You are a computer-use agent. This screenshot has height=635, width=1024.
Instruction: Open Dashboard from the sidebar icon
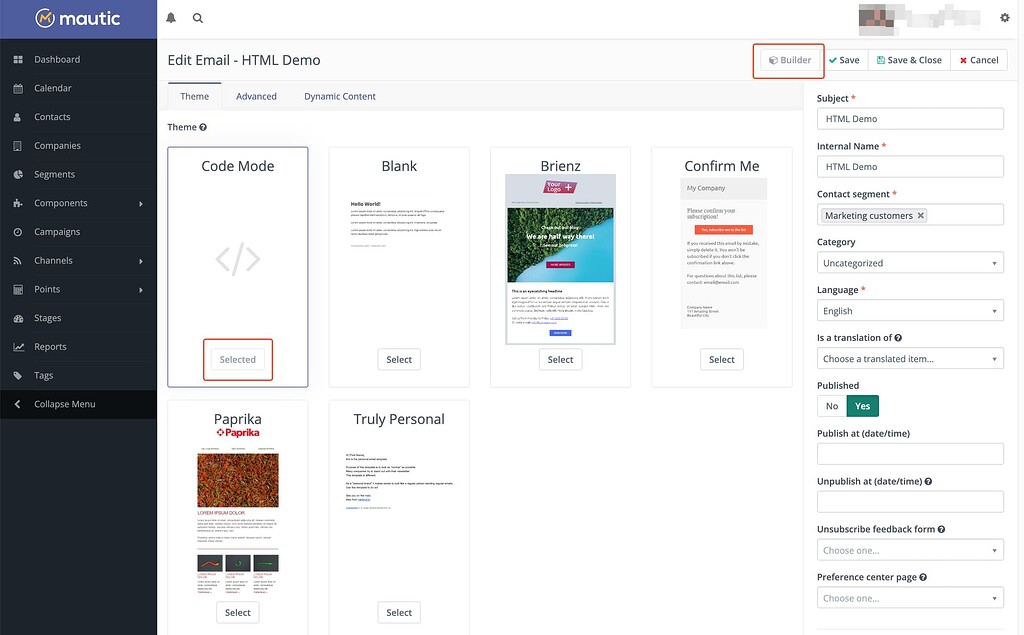(x=16, y=59)
